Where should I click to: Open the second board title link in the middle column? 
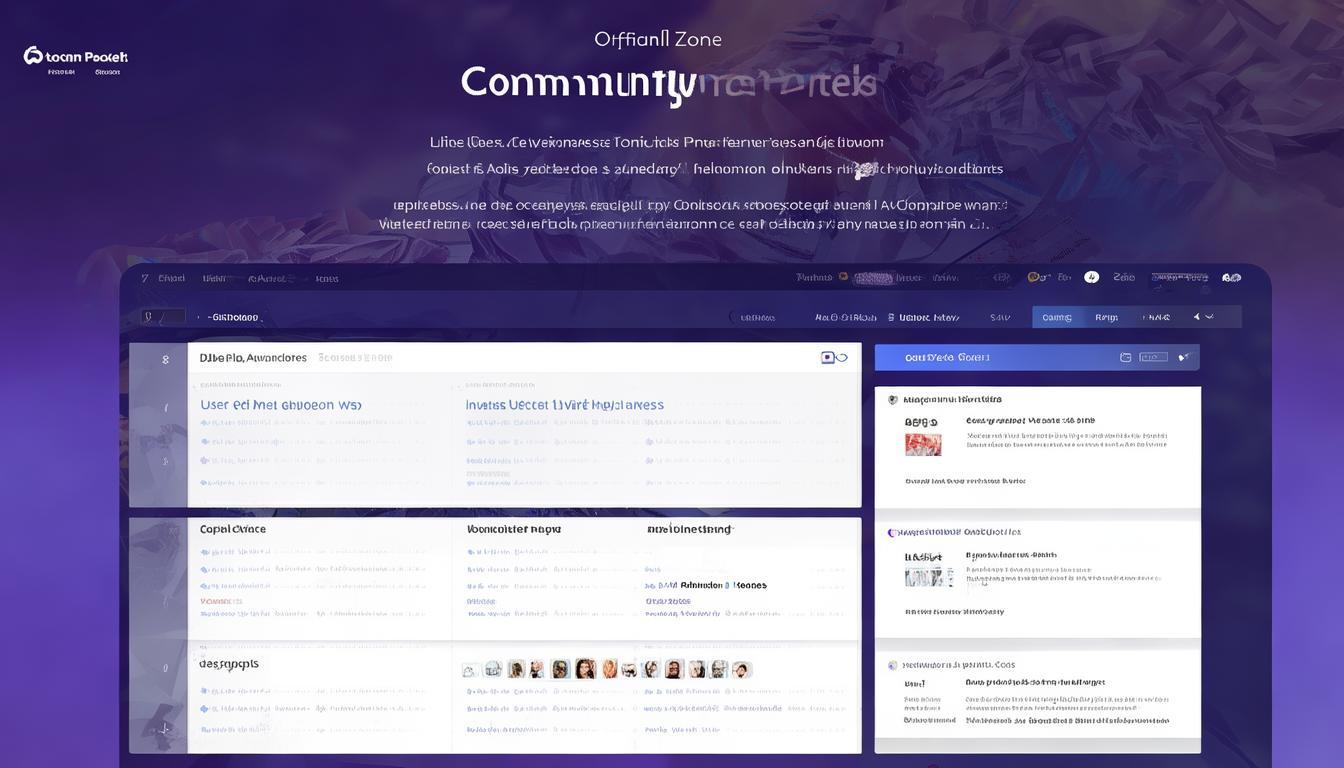(x=513, y=527)
